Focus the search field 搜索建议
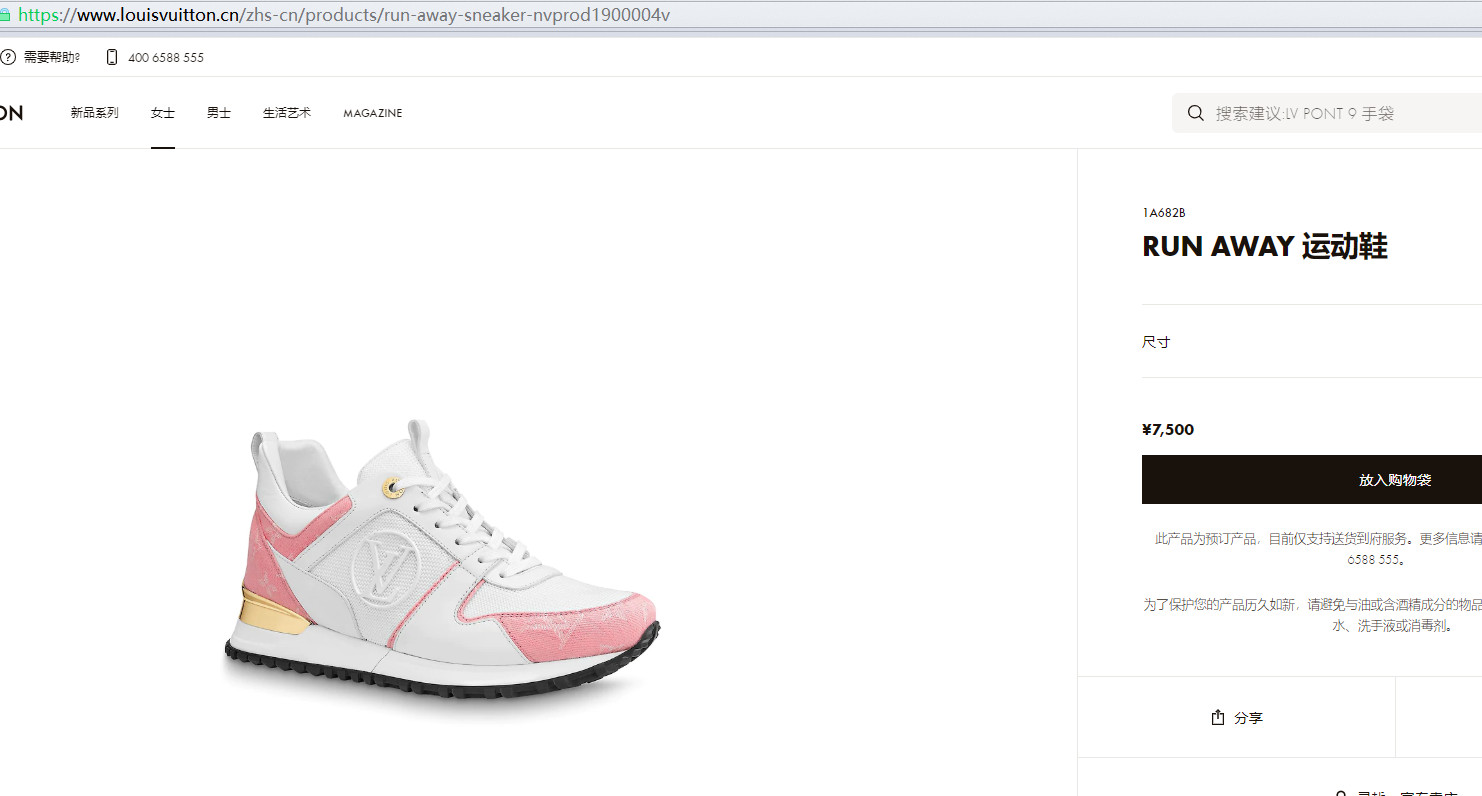 [1327, 113]
